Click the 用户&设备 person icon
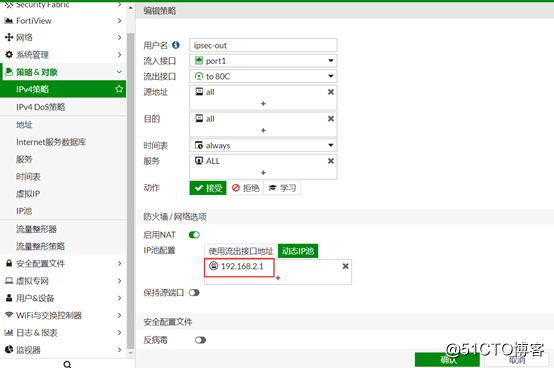The width and height of the screenshot is (554, 368). pos(9,298)
